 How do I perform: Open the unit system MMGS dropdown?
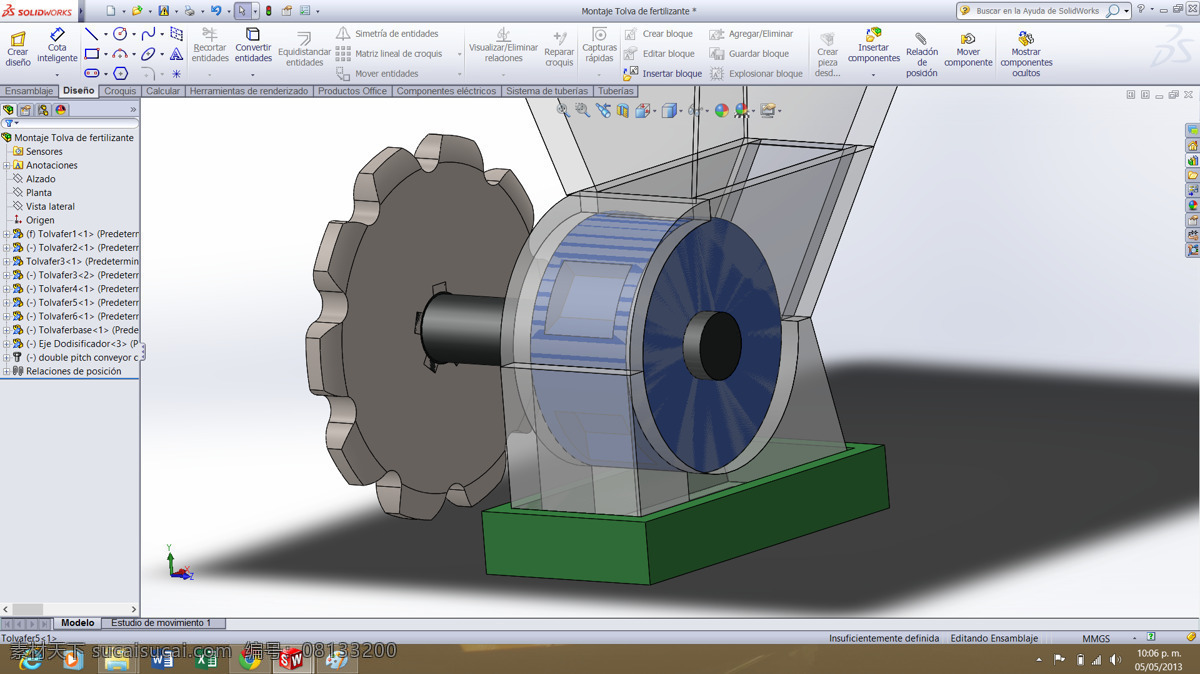1135,638
